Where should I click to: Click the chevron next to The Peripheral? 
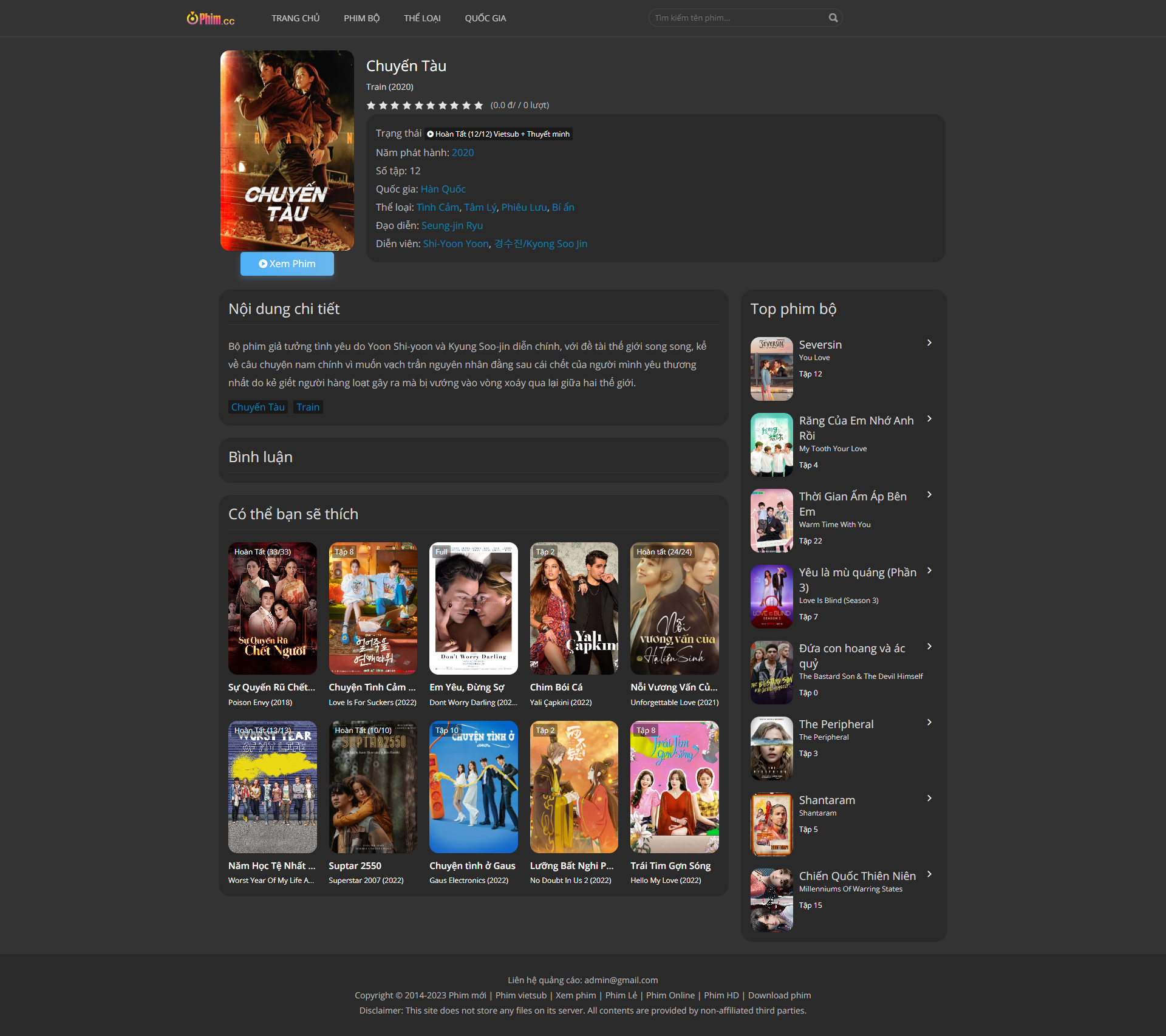(x=929, y=723)
